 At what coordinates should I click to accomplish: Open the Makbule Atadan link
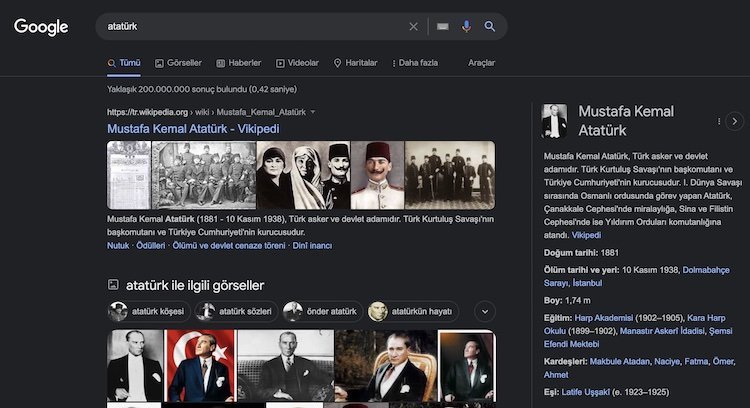click(619, 362)
